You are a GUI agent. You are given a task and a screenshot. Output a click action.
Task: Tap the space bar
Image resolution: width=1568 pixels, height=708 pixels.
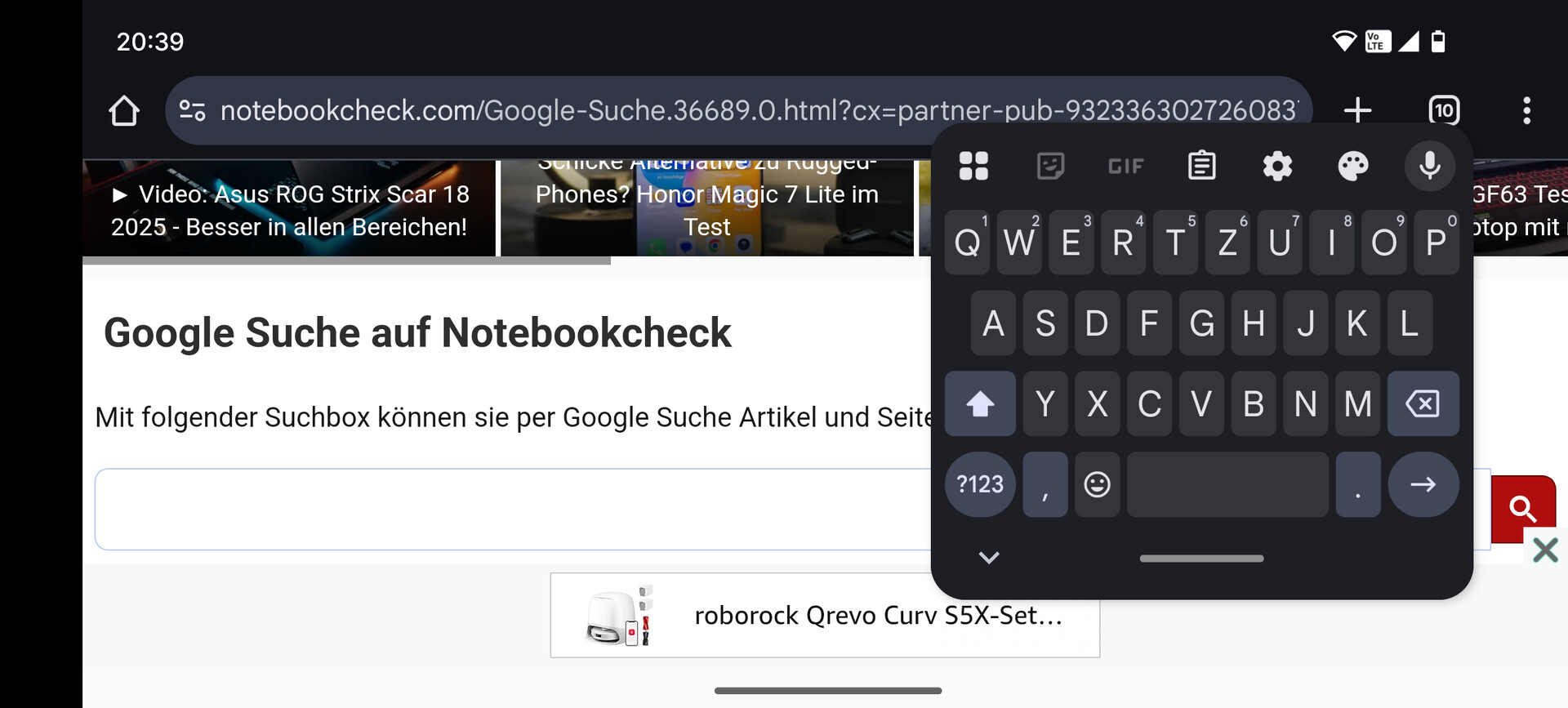point(1227,484)
